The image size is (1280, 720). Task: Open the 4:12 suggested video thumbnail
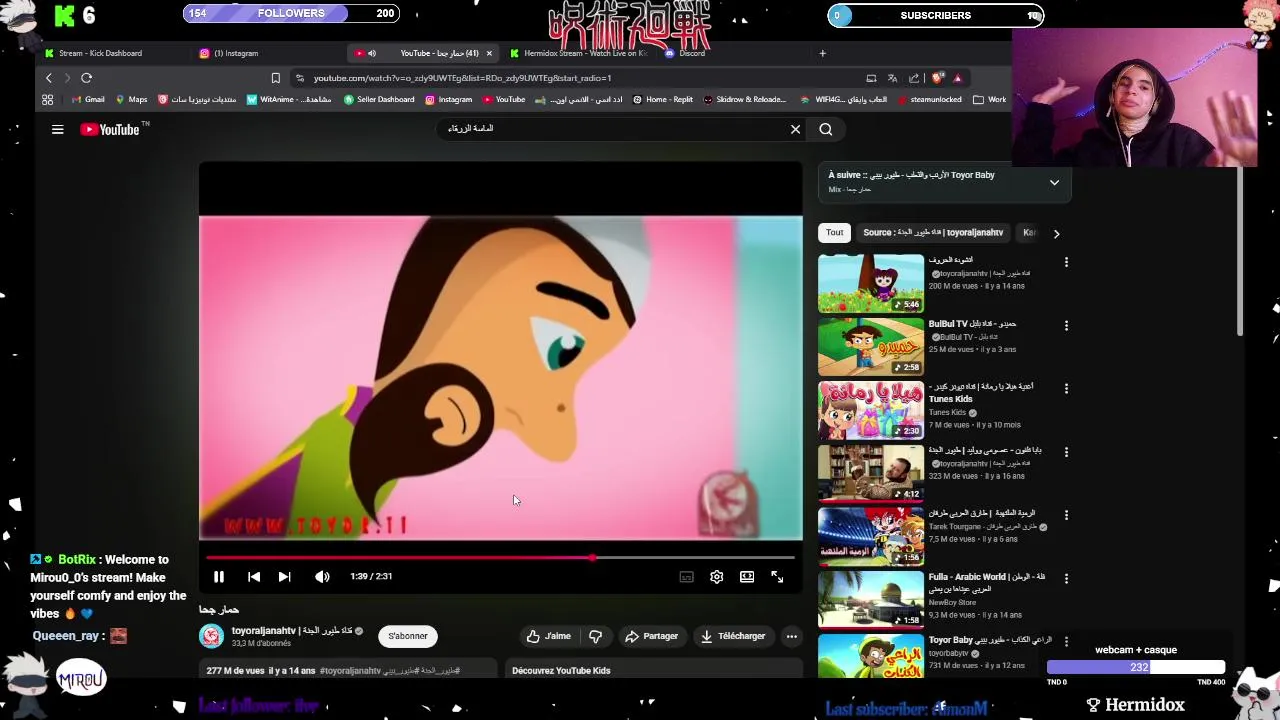point(871,473)
